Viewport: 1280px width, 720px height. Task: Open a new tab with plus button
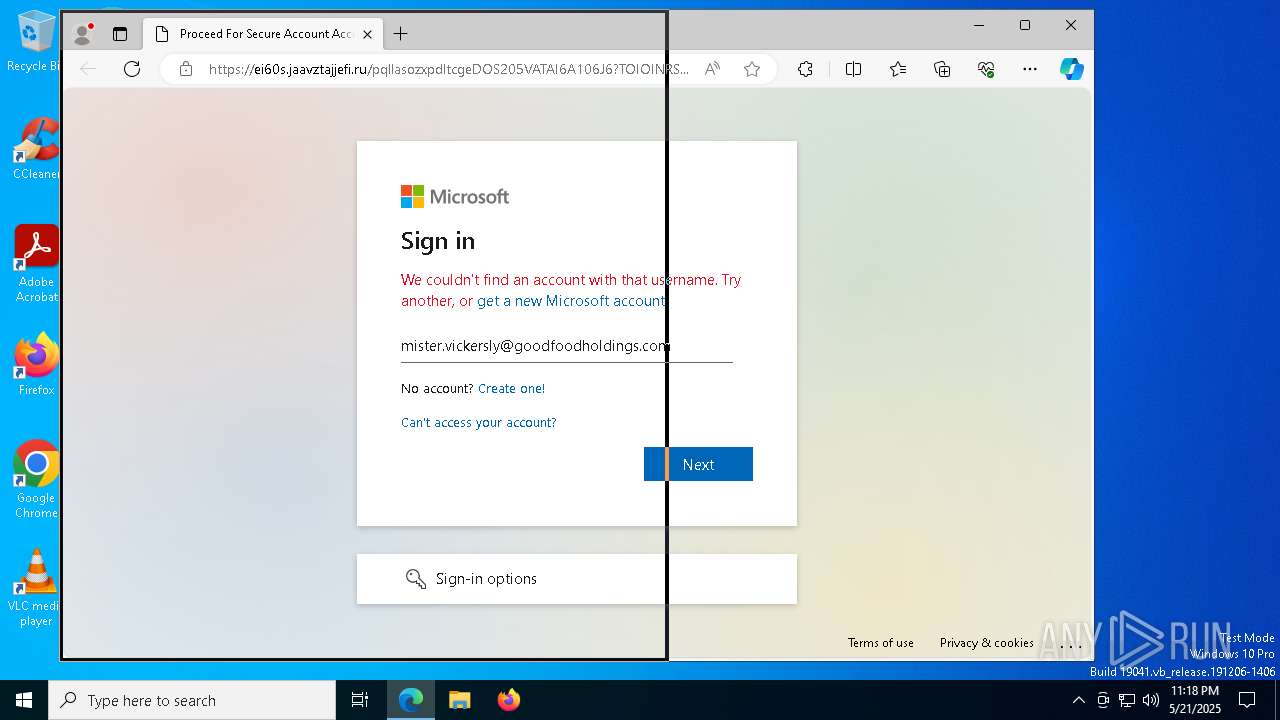[x=400, y=34]
